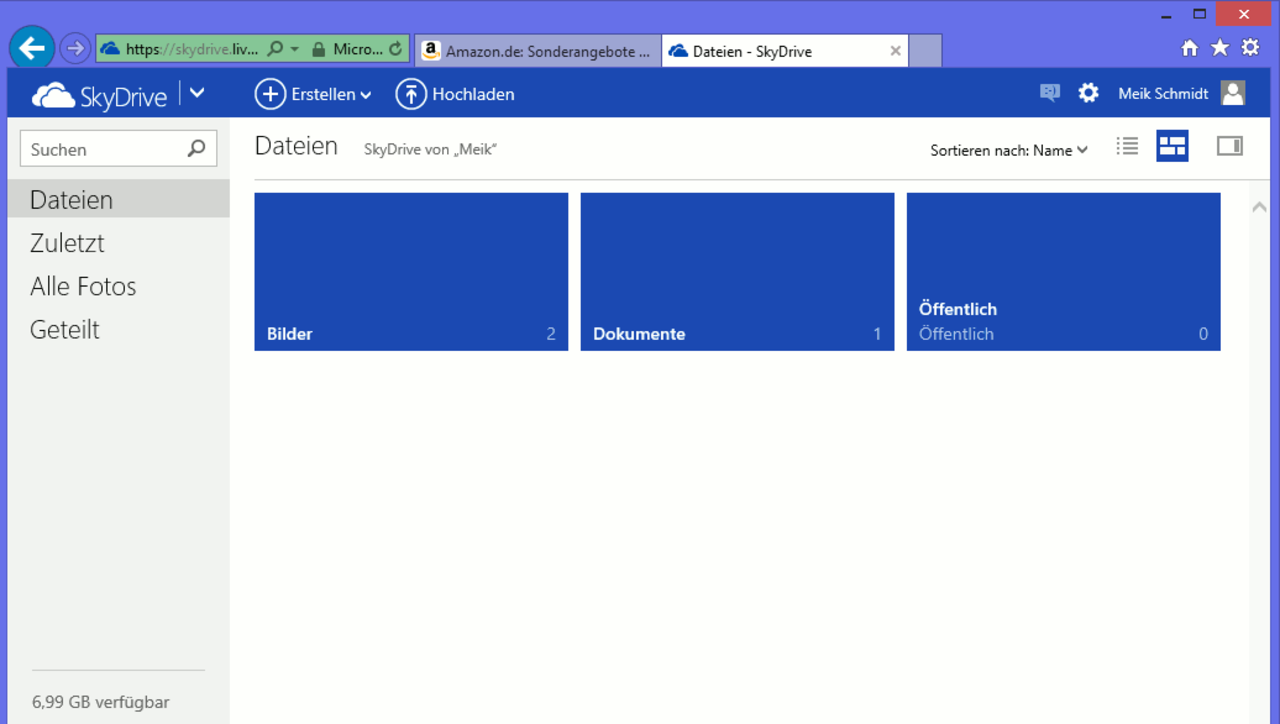The image size is (1280, 724).
Task: Open the Bilder folder tile
Action: [411, 272]
